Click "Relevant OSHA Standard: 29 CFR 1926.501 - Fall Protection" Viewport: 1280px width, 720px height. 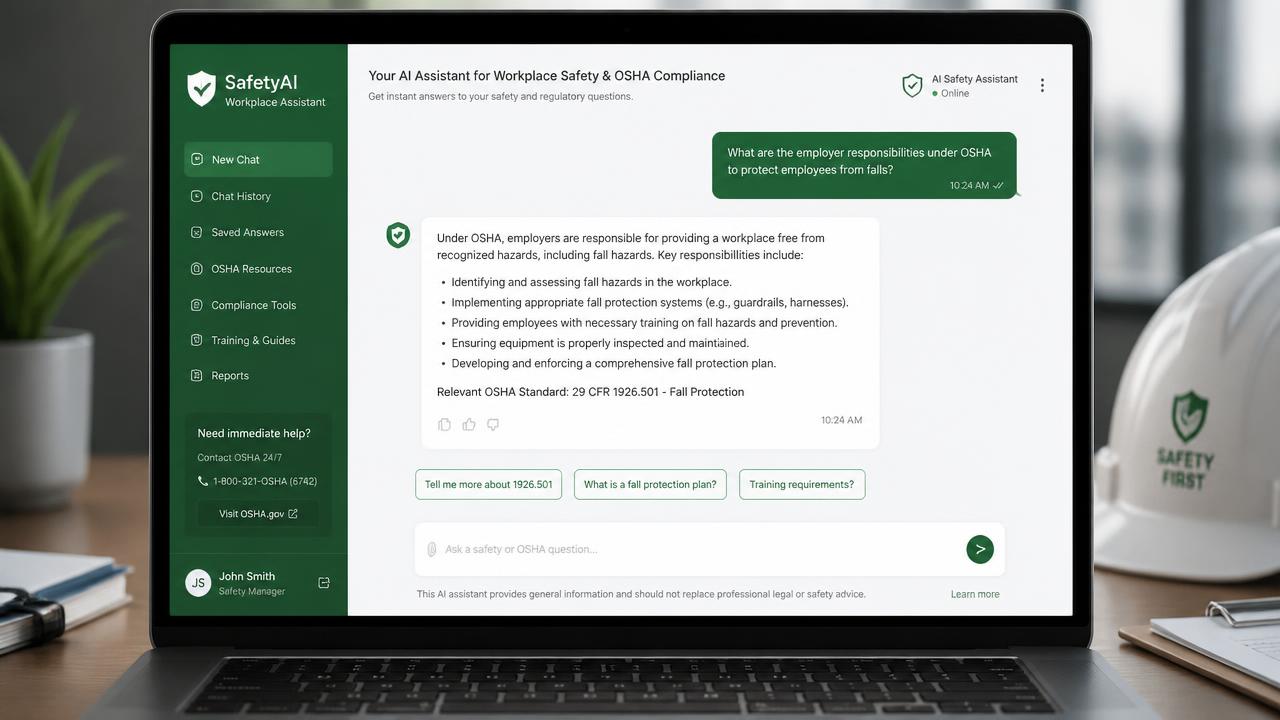[x=590, y=392]
